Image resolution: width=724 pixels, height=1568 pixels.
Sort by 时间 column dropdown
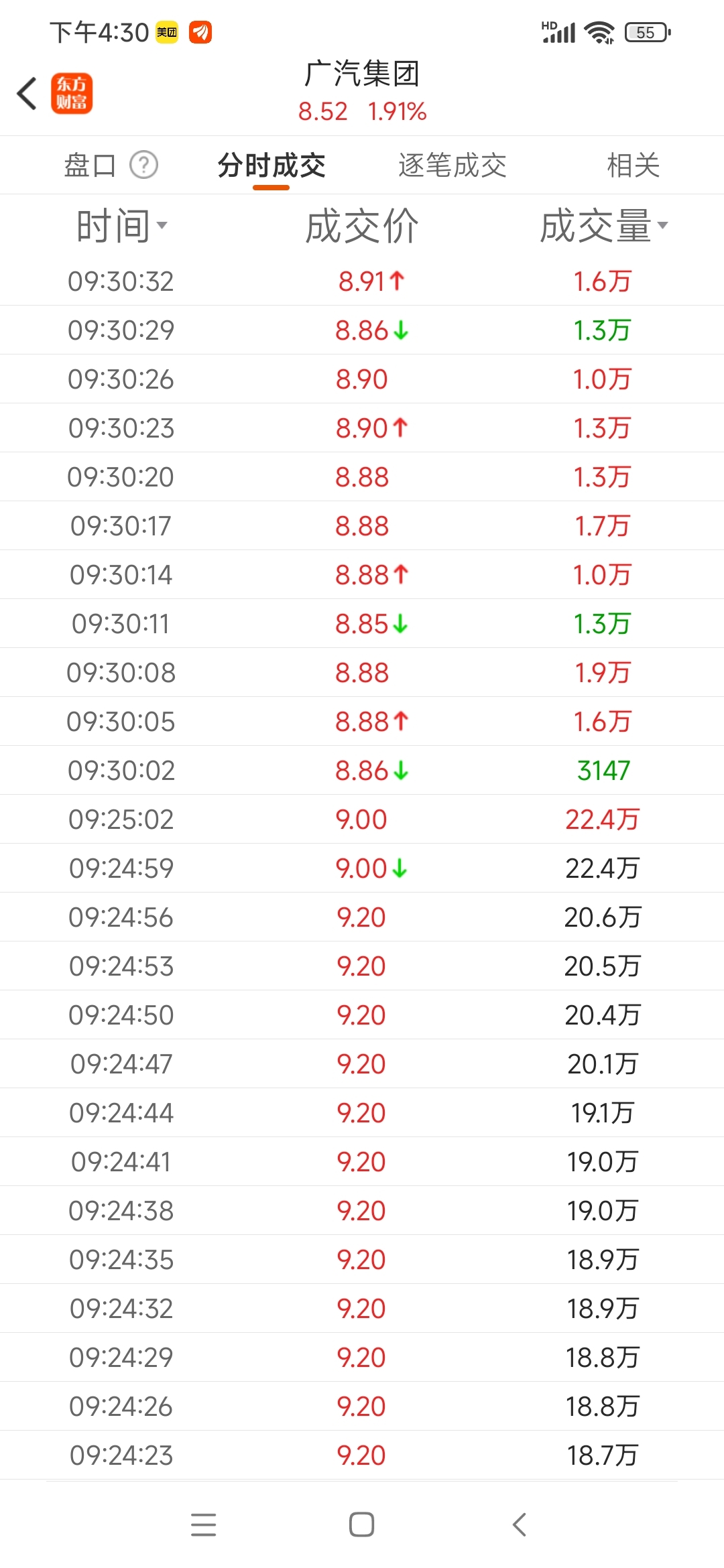tap(121, 226)
